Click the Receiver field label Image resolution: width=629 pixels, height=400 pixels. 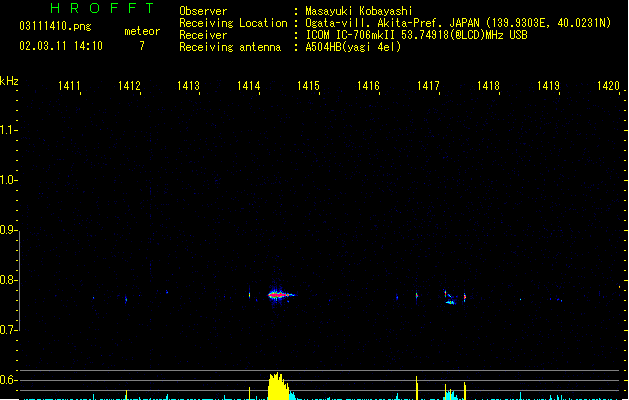pos(203,35)
